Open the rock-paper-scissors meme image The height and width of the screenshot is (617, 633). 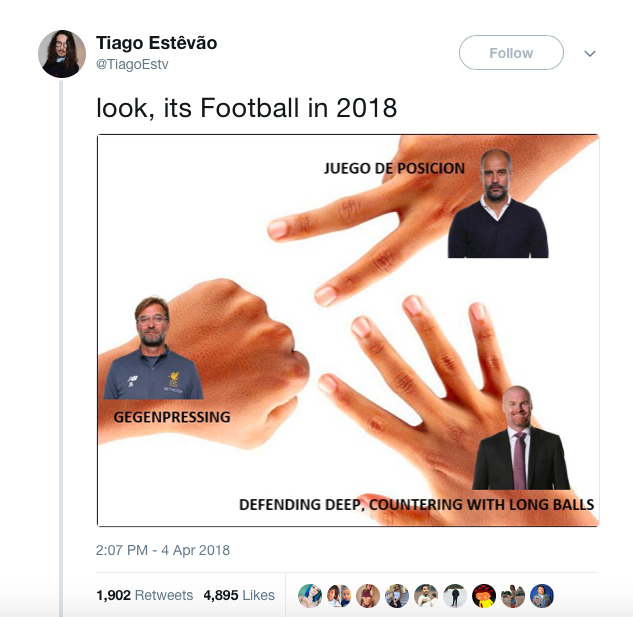pos(348,330)
